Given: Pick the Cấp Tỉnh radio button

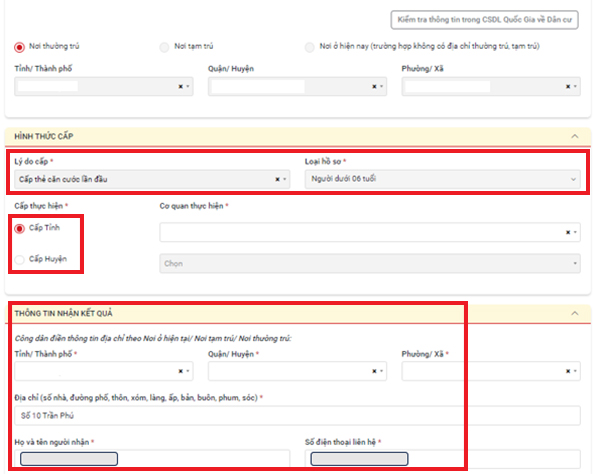Looking at the screenshot, I should [x=21, y=228].
